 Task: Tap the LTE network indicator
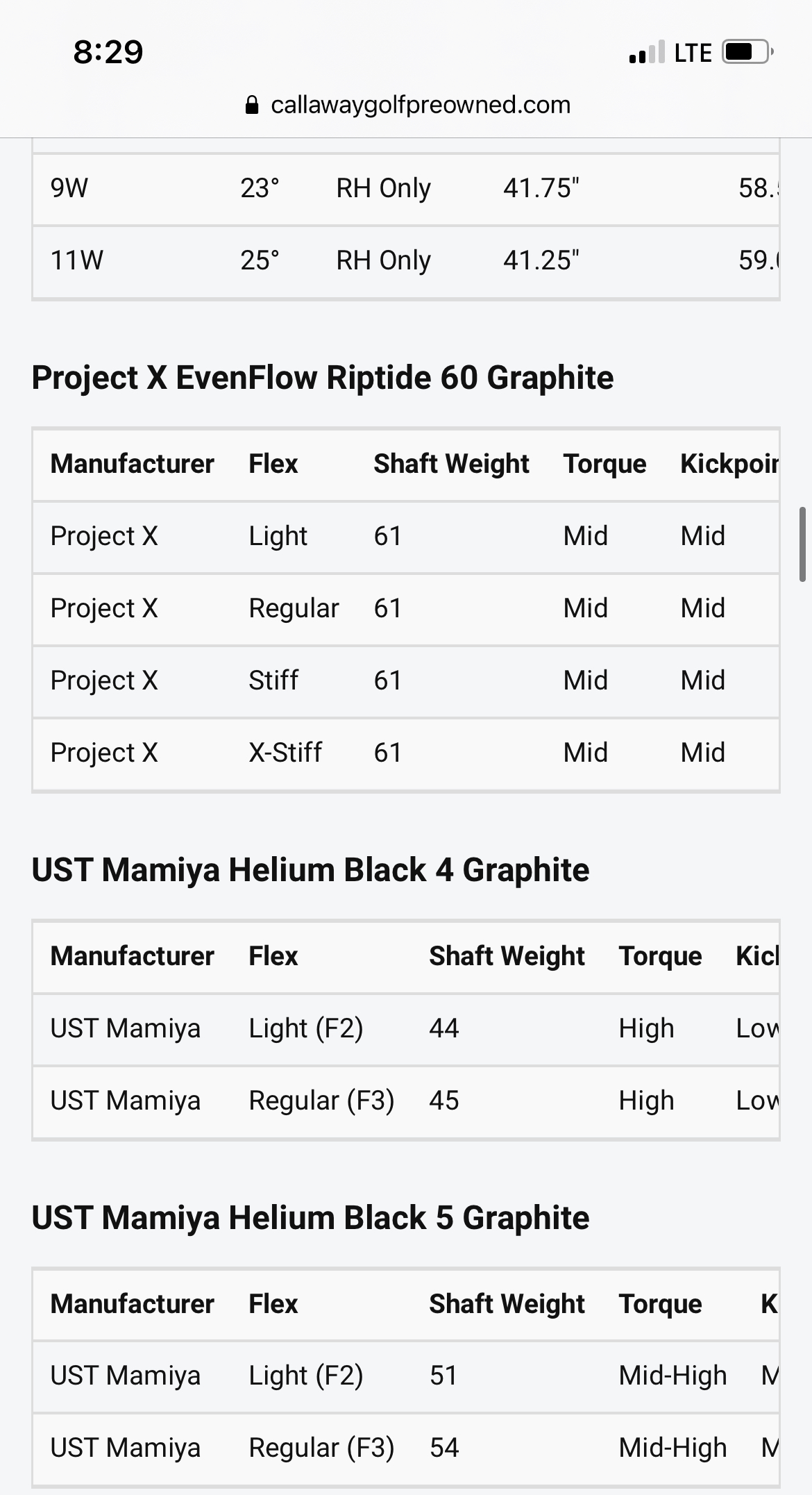[693, 53]
